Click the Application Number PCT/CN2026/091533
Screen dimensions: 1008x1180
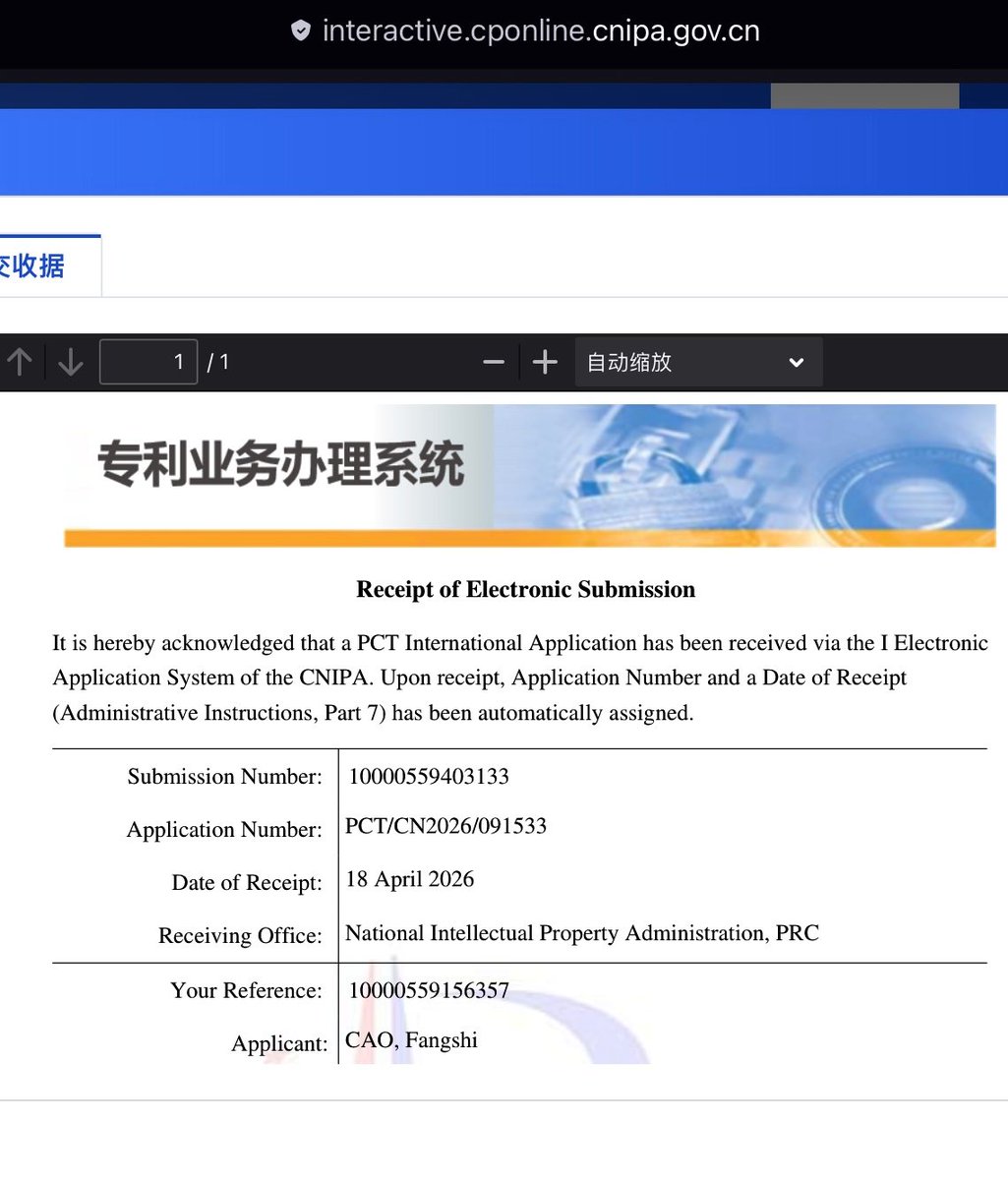click(x=445, y=826)
